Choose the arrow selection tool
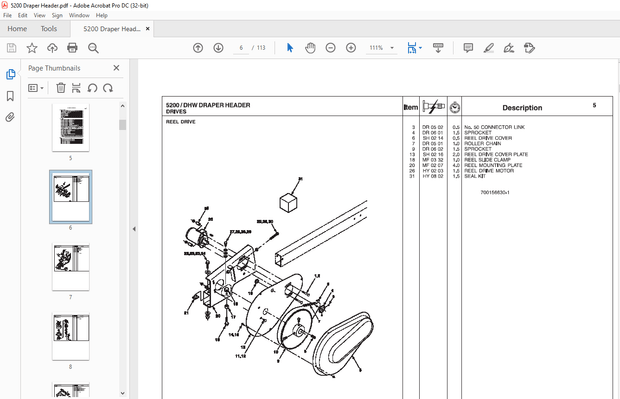Viewport: 620px width, 399px height. pos(290,48)
